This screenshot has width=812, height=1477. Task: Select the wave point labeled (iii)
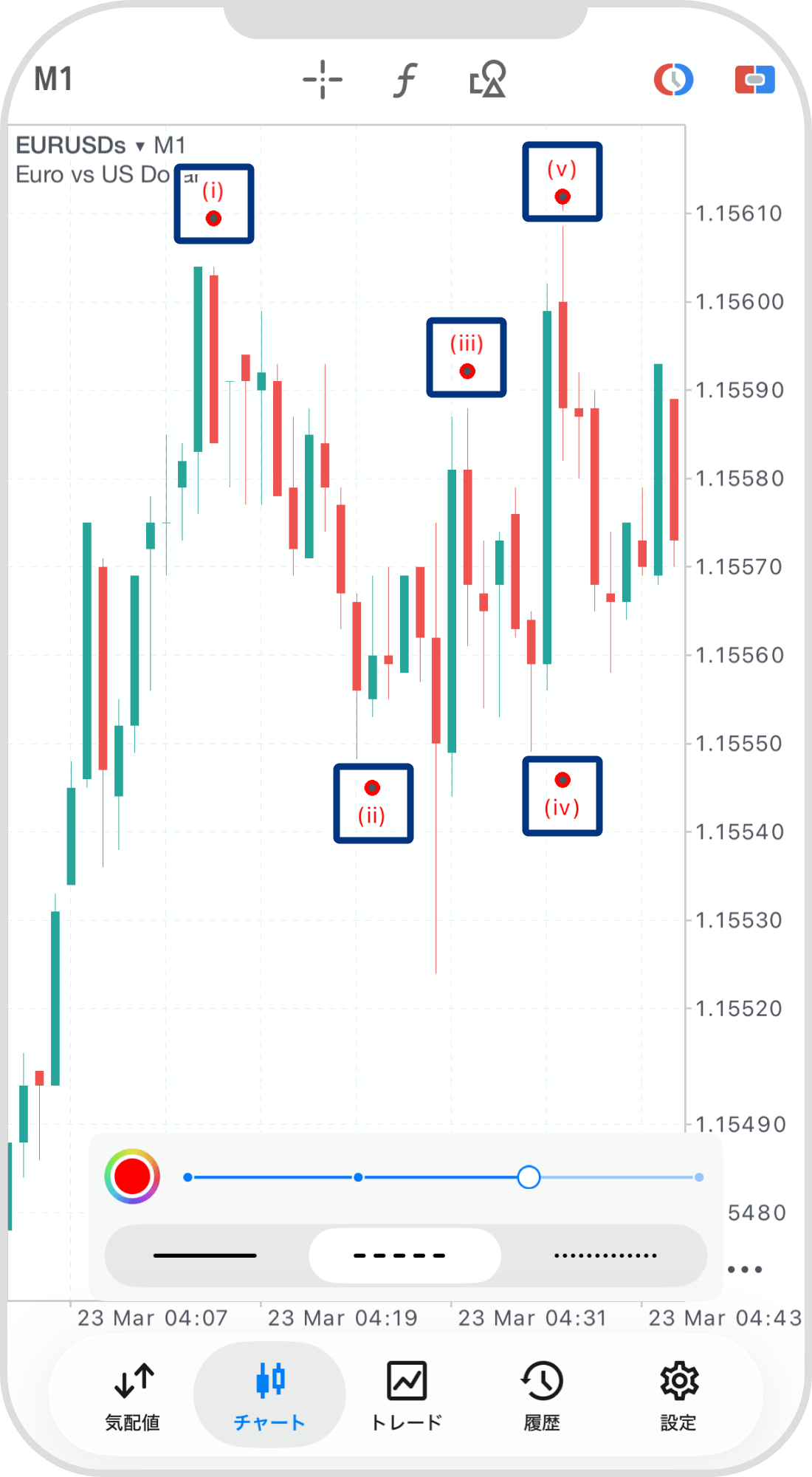click(x=467, y=371)
